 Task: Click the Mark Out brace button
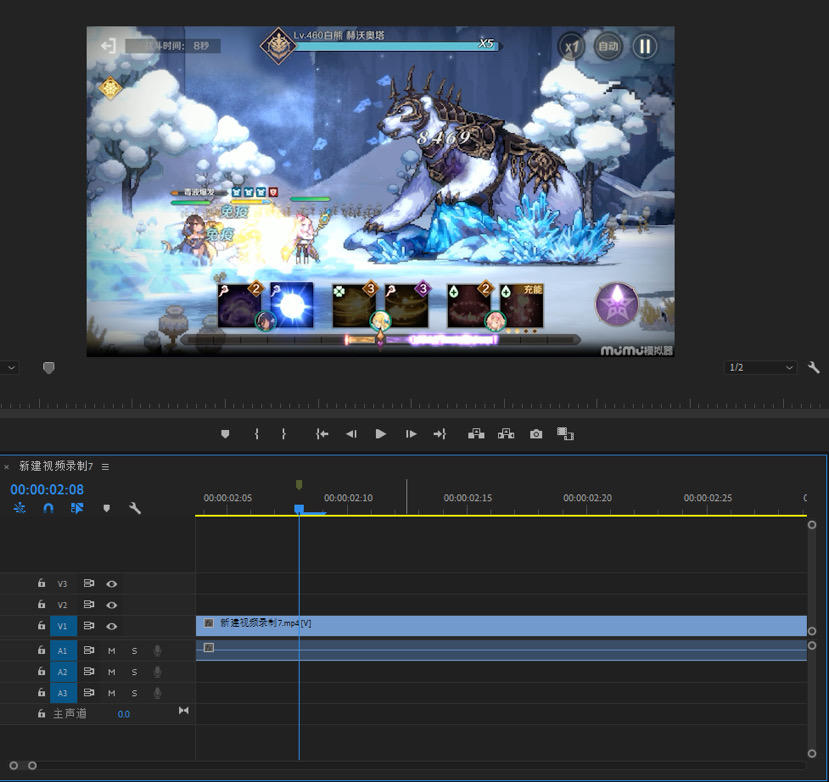pyautogui.click(x=284, y=434)
